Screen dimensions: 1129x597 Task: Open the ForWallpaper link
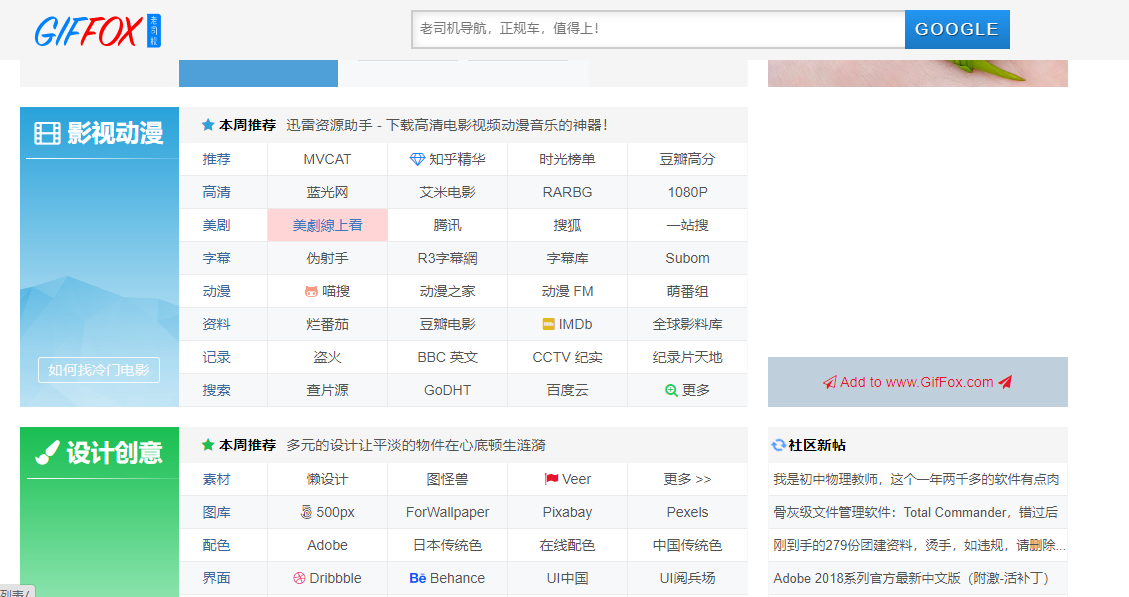(x=447, y=513)
